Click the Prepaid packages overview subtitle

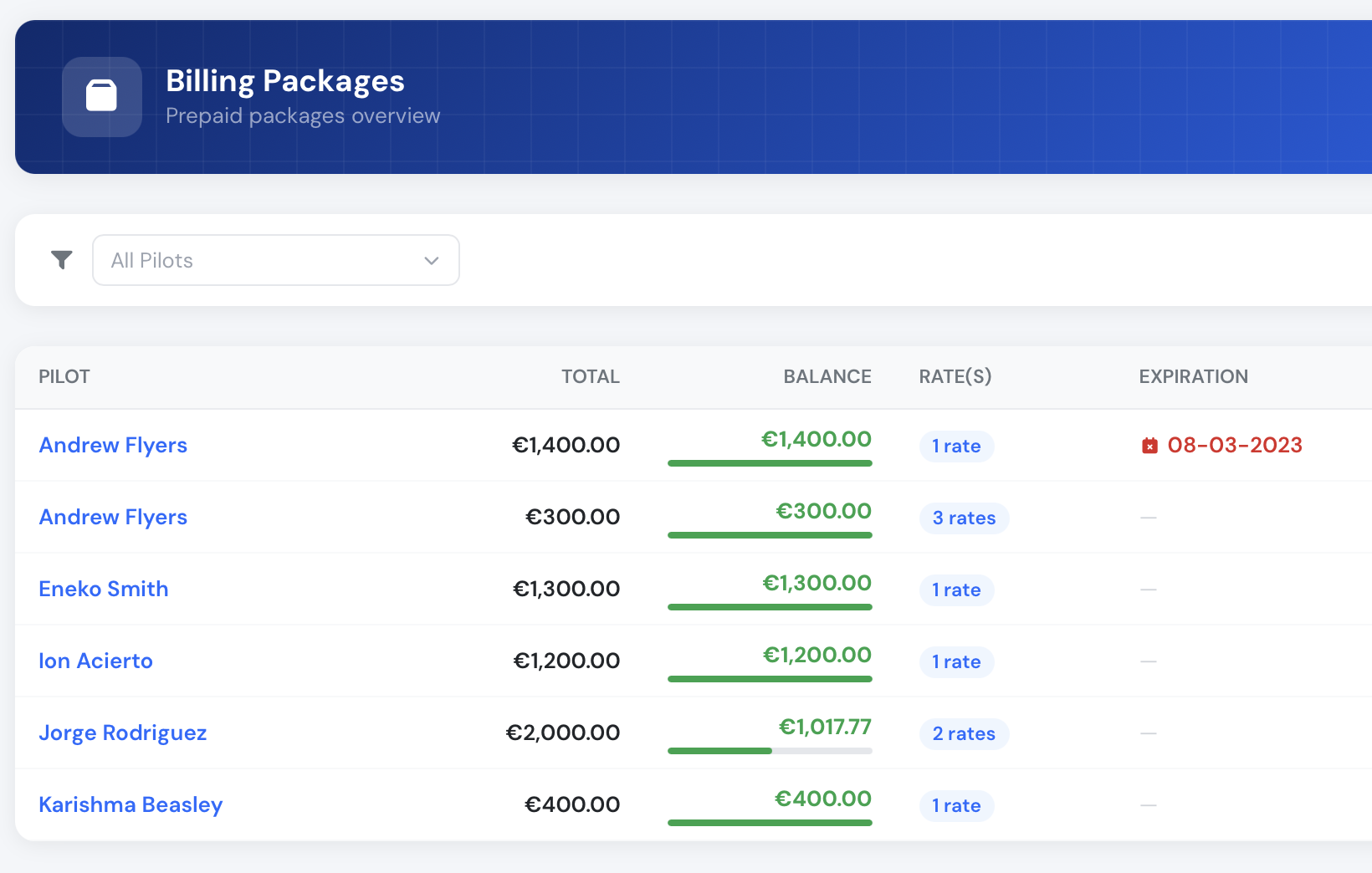pos(303,115)
